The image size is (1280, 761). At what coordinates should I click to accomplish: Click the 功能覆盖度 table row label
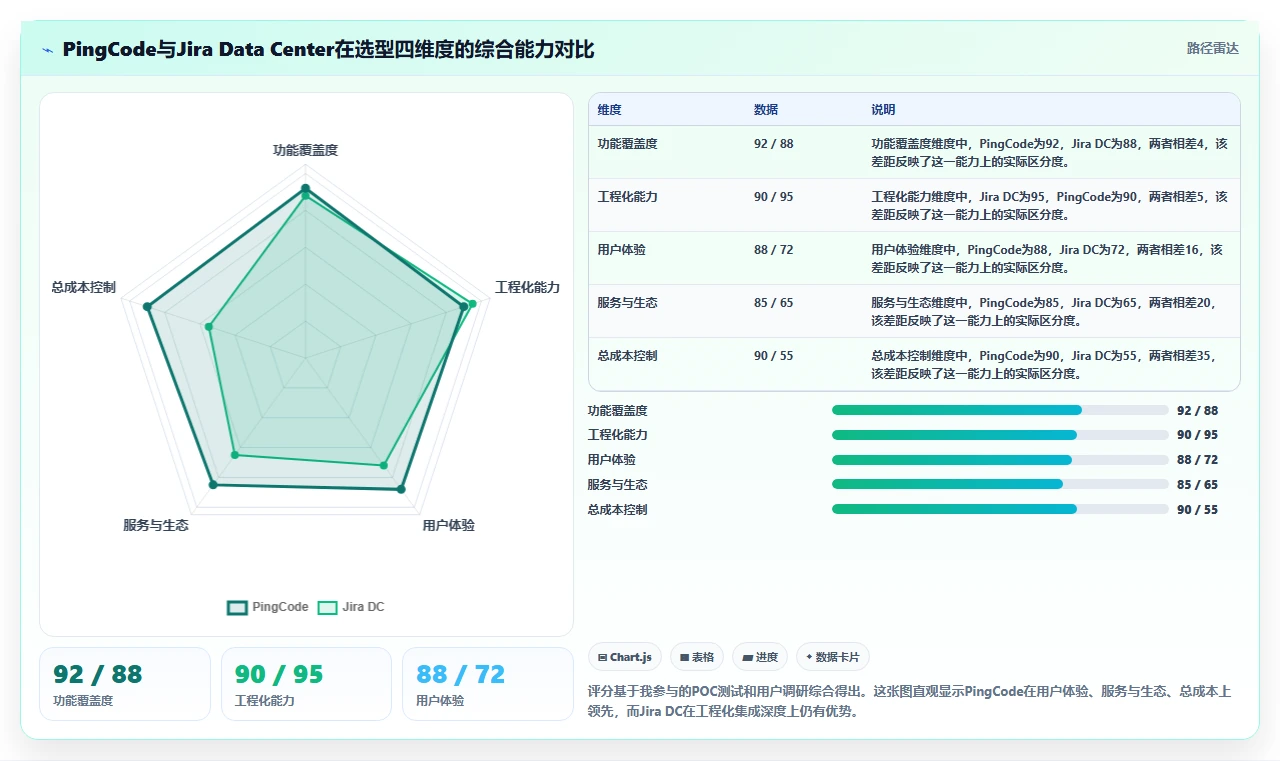pyautogui.click(x=628, y=144)
